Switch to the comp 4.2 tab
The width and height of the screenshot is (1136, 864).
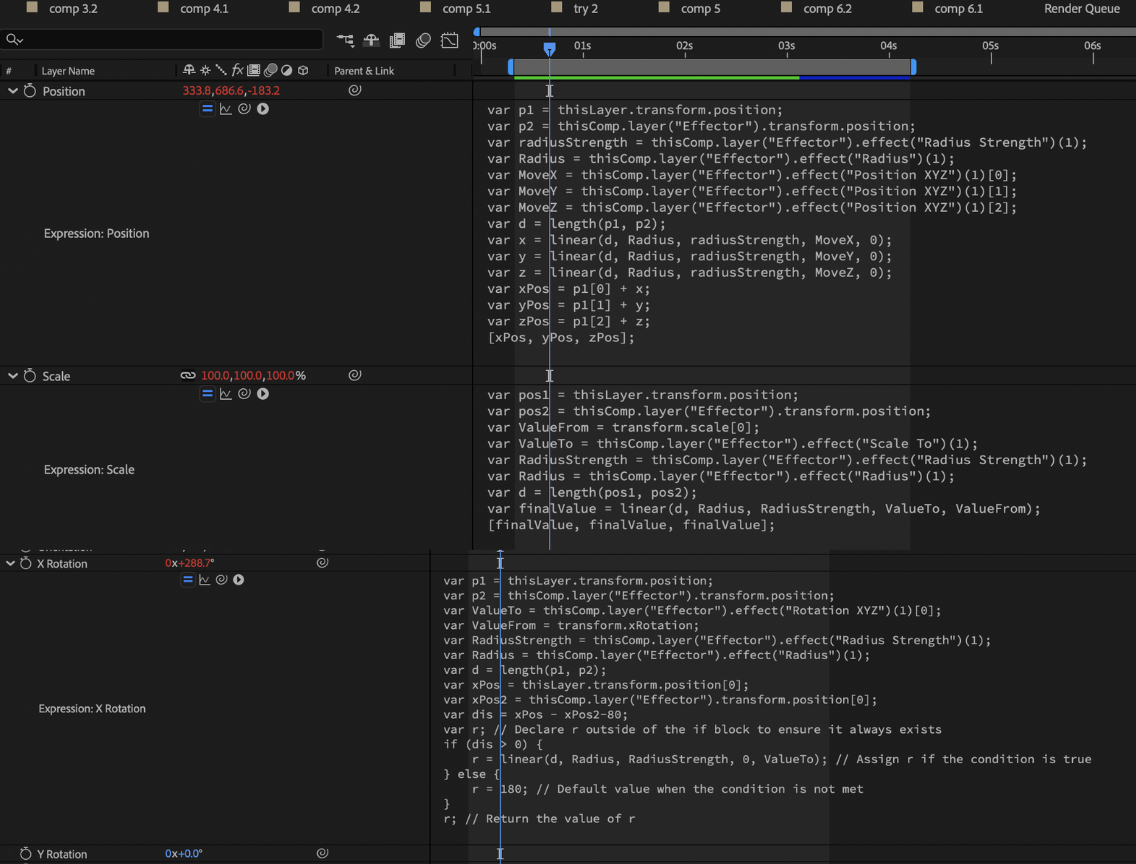[x=334, y=9]
